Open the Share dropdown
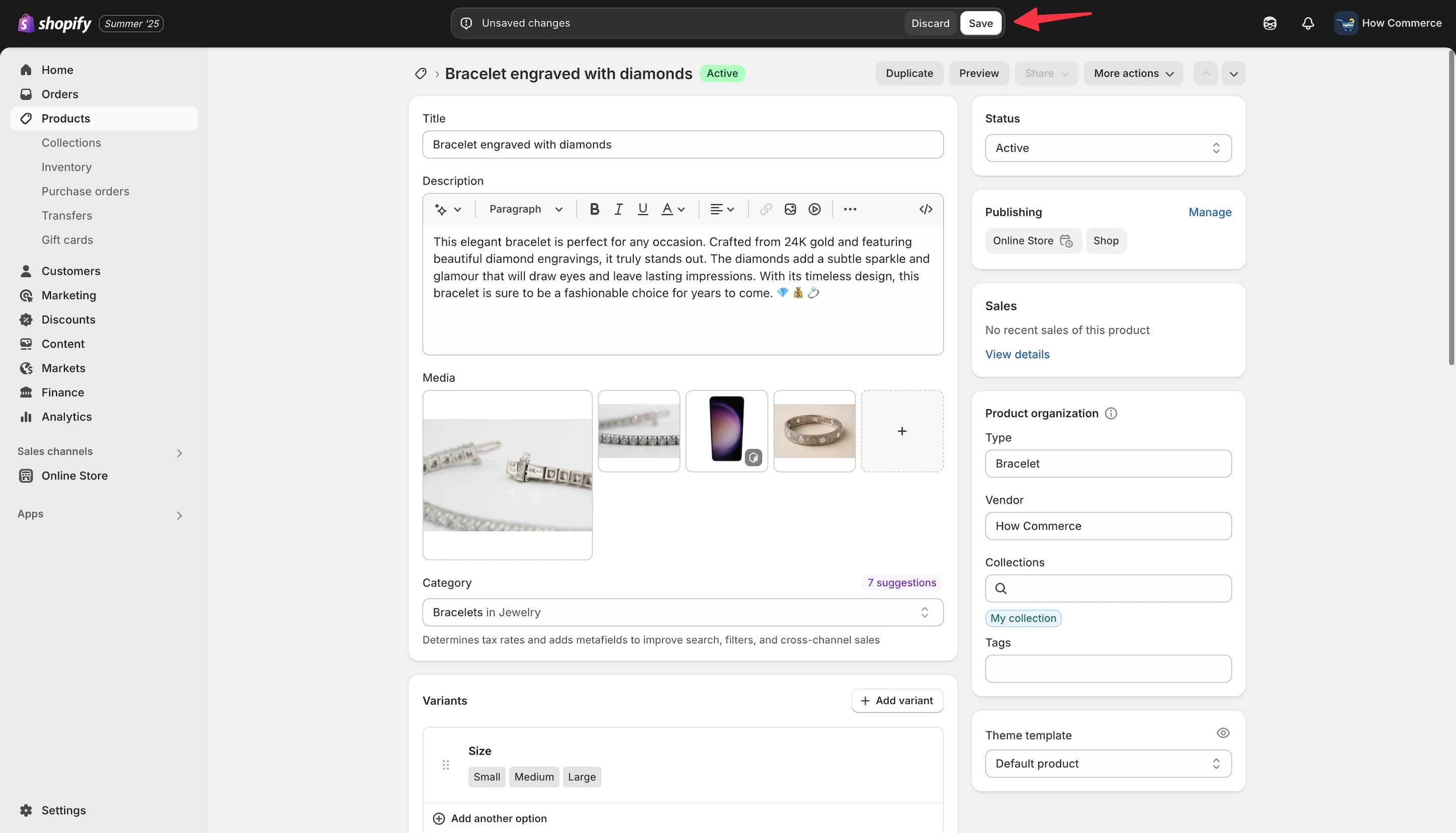Image resolution: width=1456 pixels, height=833 pixels. click(1046, 74)
